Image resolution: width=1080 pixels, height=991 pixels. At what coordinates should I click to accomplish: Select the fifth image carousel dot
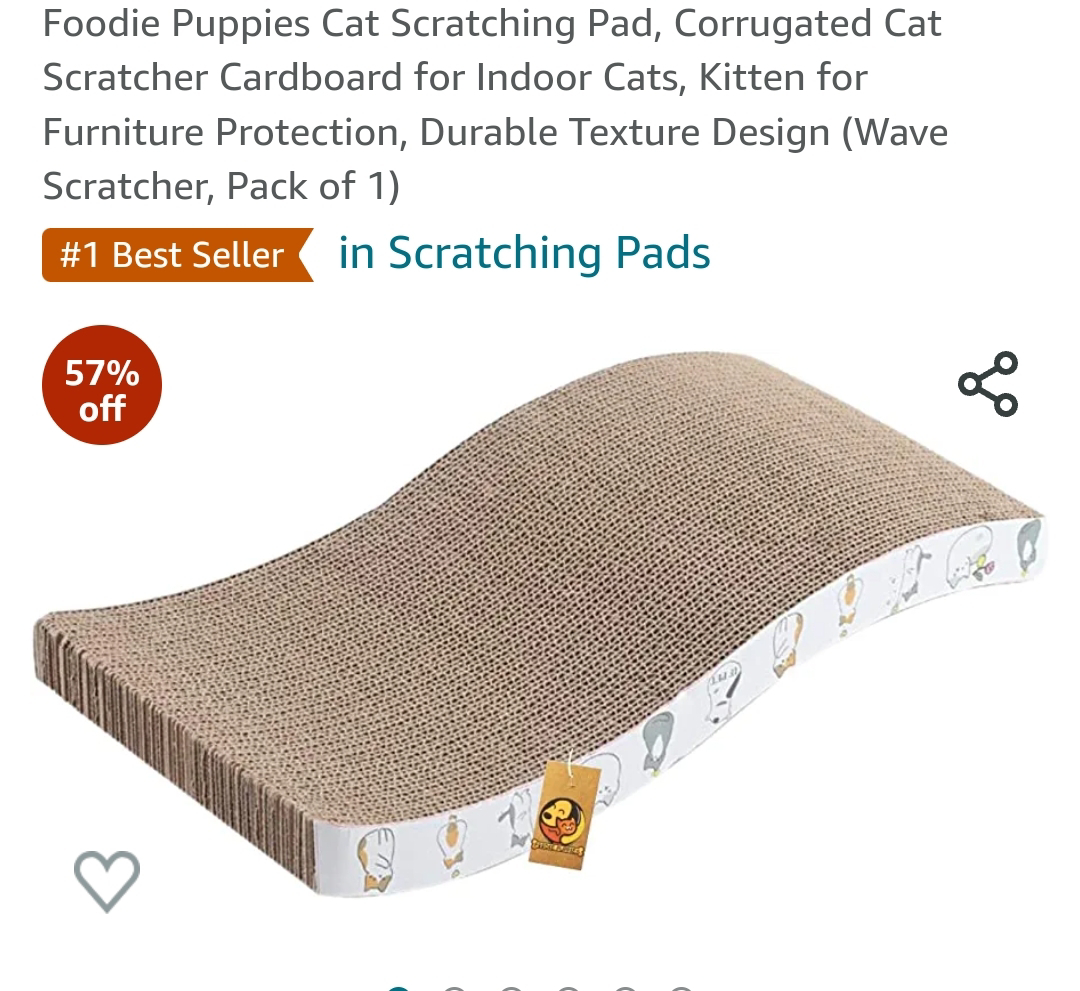(x=624, y=989)
